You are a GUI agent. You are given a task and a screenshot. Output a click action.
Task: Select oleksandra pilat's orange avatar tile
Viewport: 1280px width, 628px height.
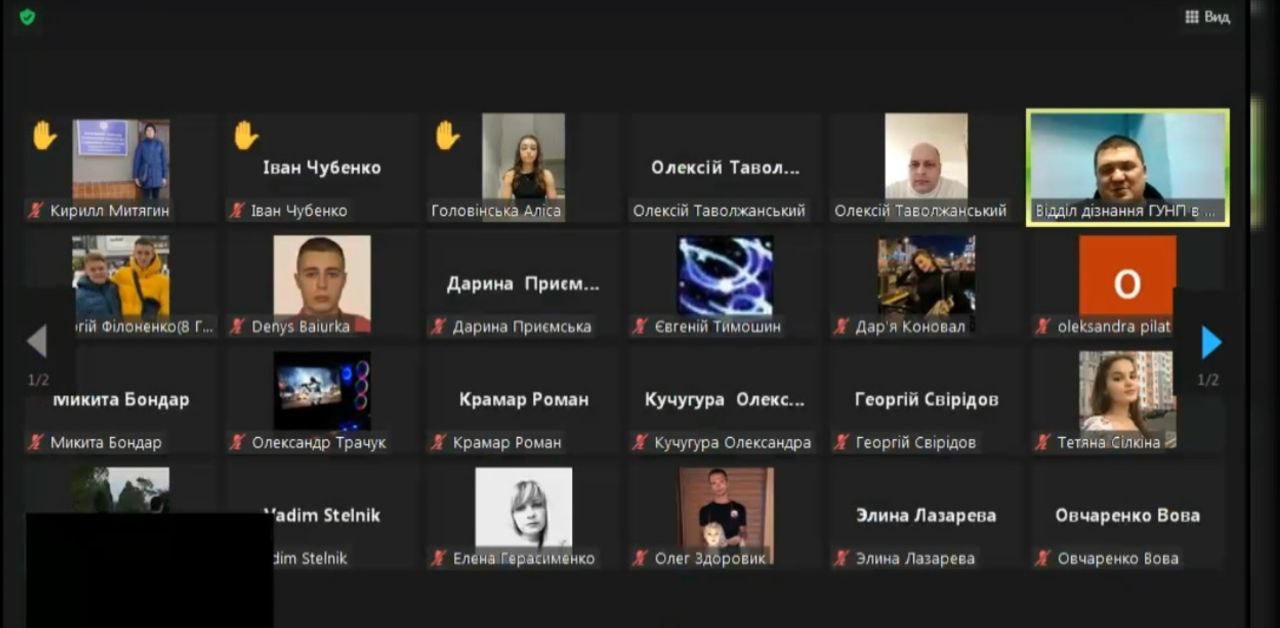point(1127,283)
